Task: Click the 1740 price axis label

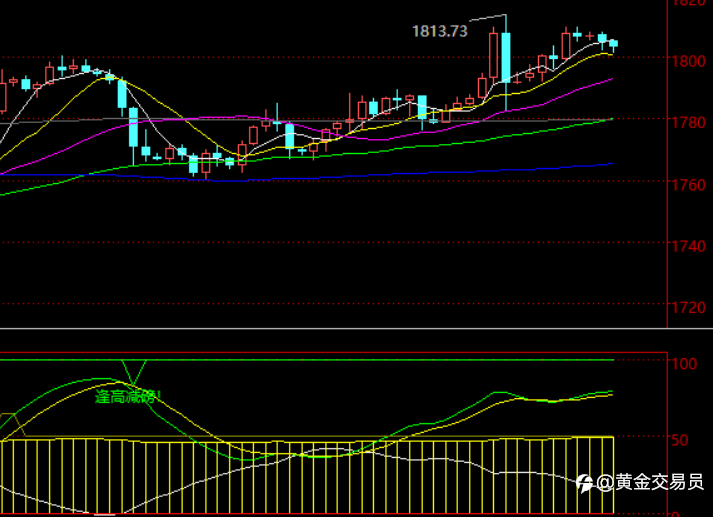Action: click(x=689, y=246)
